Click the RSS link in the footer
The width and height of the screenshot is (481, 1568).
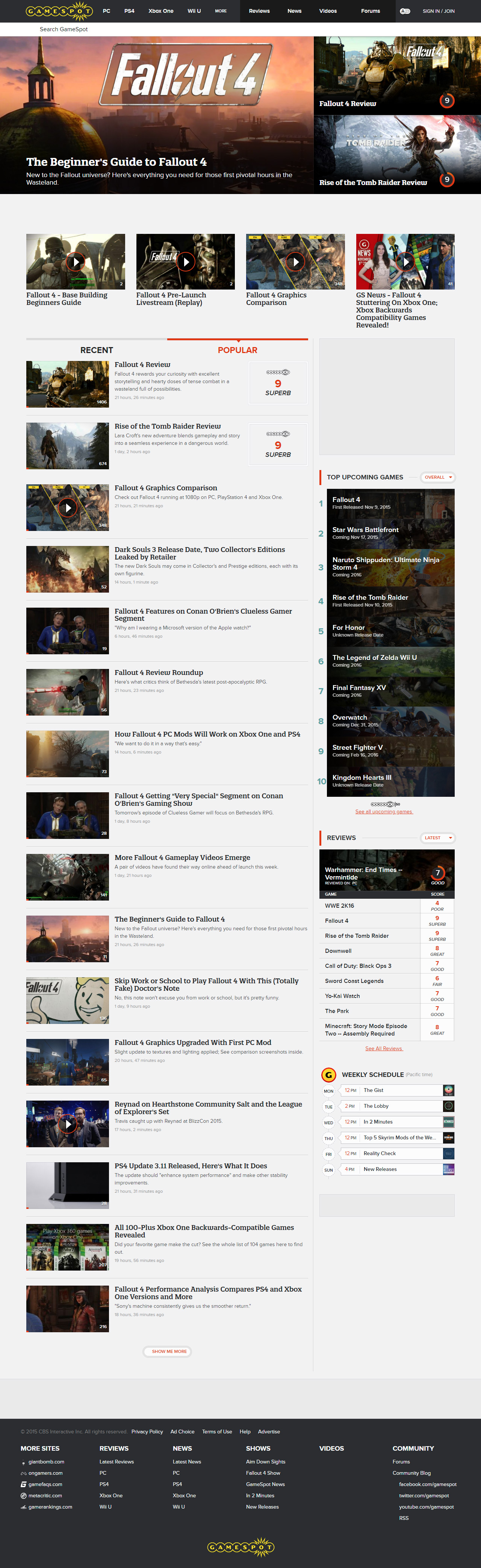pos(404,1518)
